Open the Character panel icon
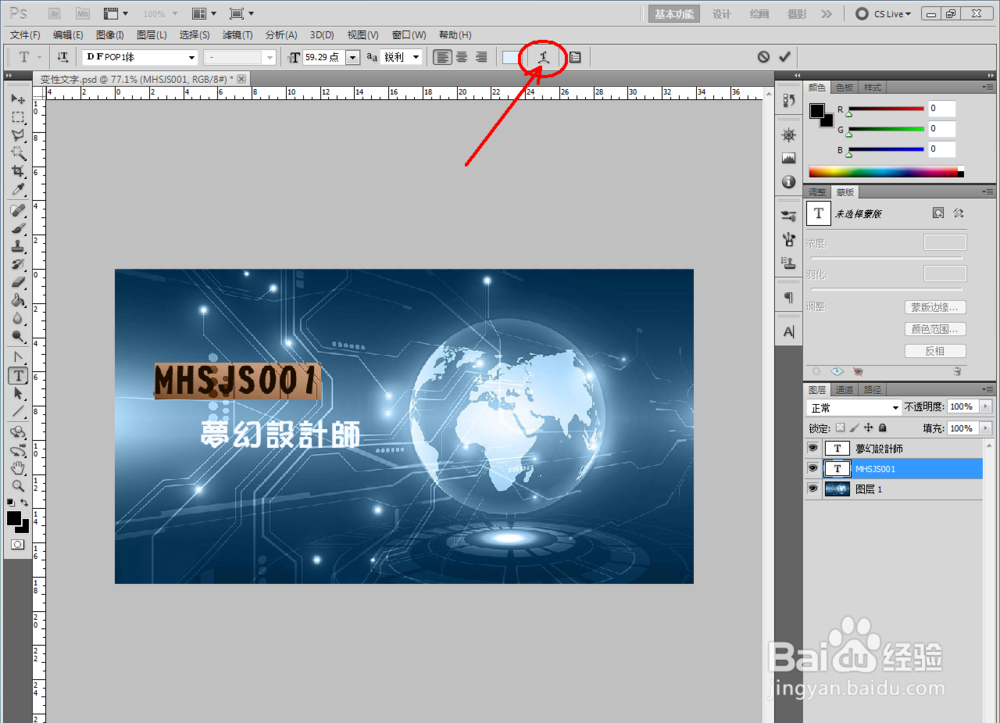 coord(789,332)
